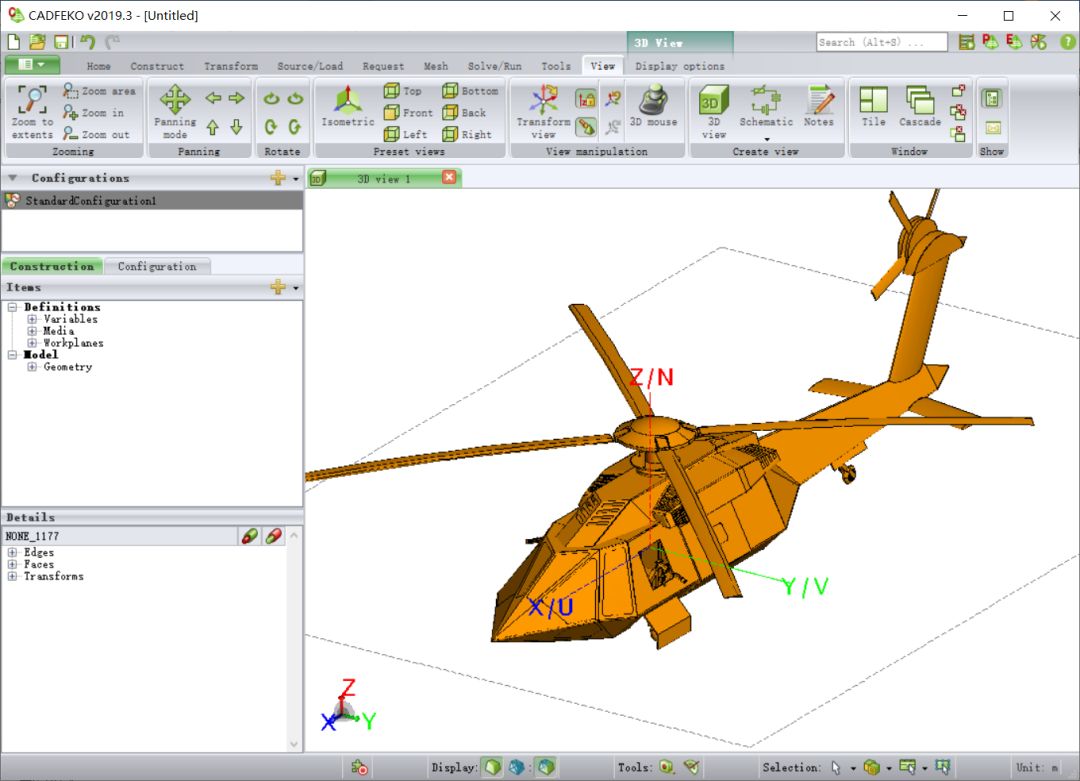Toggle the tree panel in the Show group

coord(992,98)
